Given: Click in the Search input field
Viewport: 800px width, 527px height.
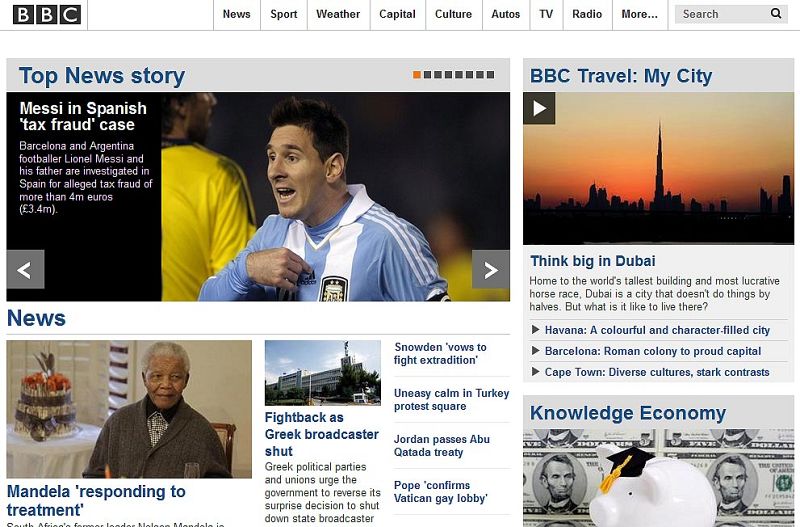Looking at the screenshot, I should (720, 14).
